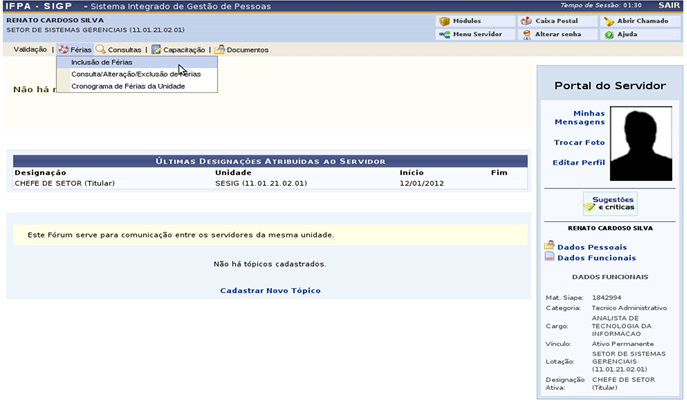Viewport: 687px width, 403px height.
Task: Click Tecnico Administrativo category value
Action: pyautogui.click(x=629, y=308)
